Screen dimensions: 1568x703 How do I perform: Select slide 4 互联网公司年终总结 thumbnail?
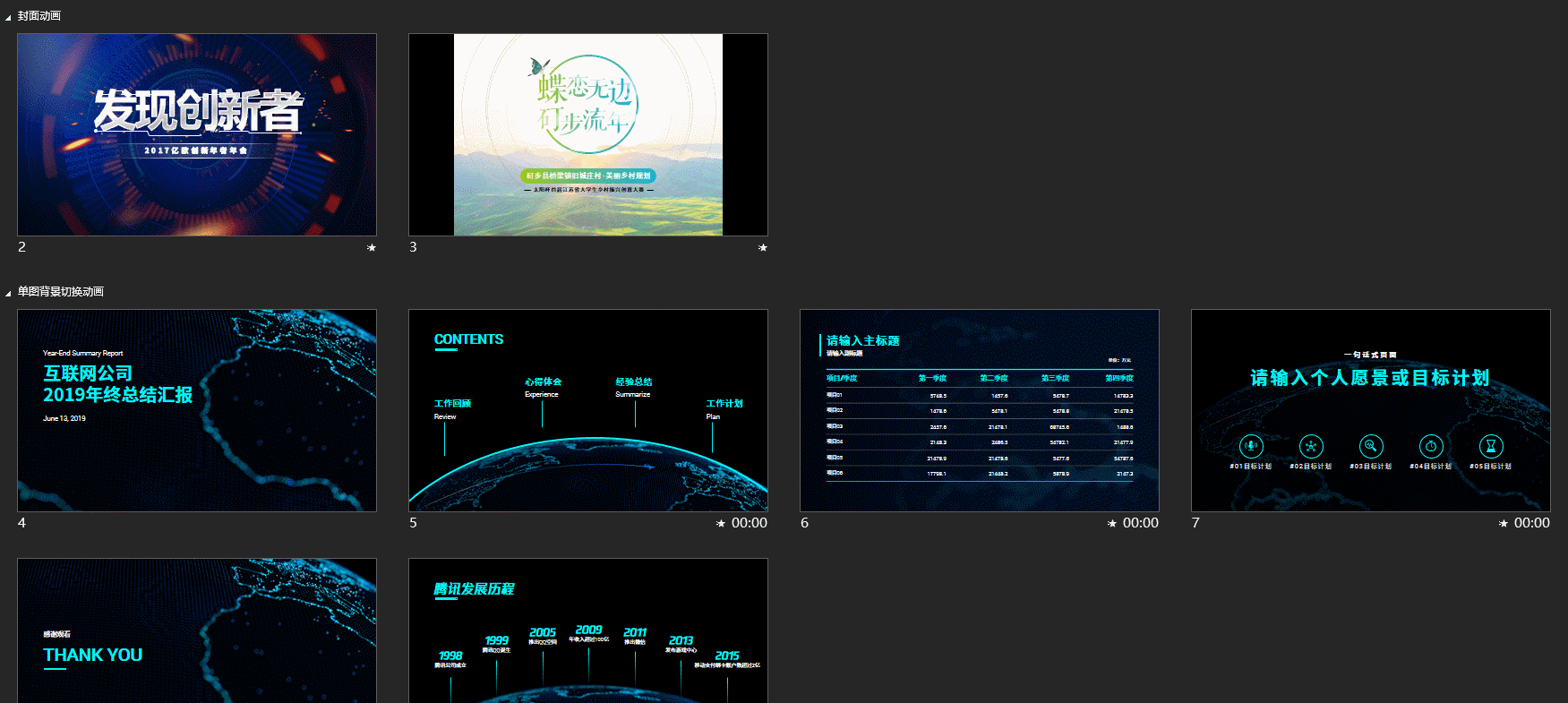point(197,411)
